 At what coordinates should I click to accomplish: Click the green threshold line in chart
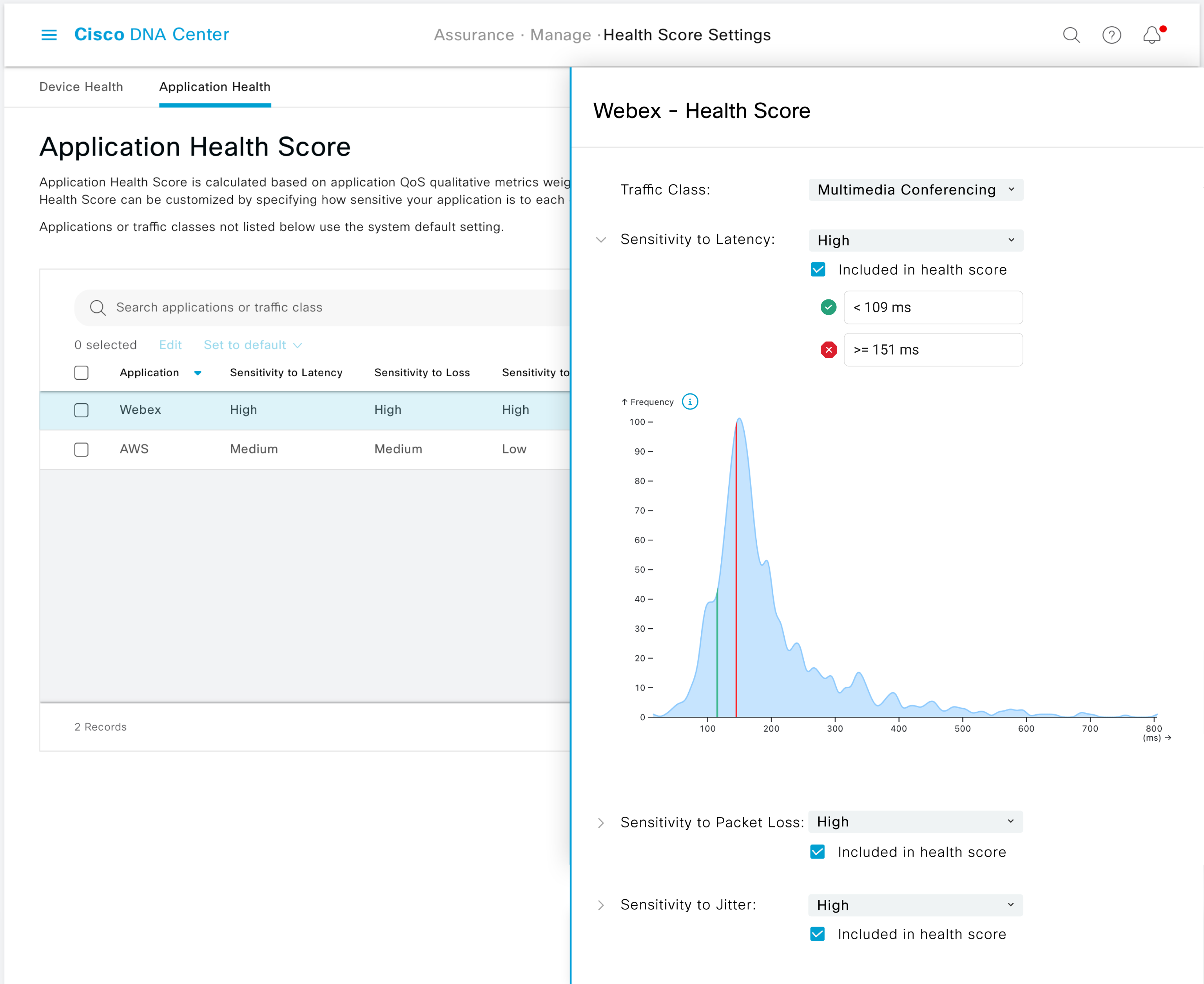pos(717,652)
